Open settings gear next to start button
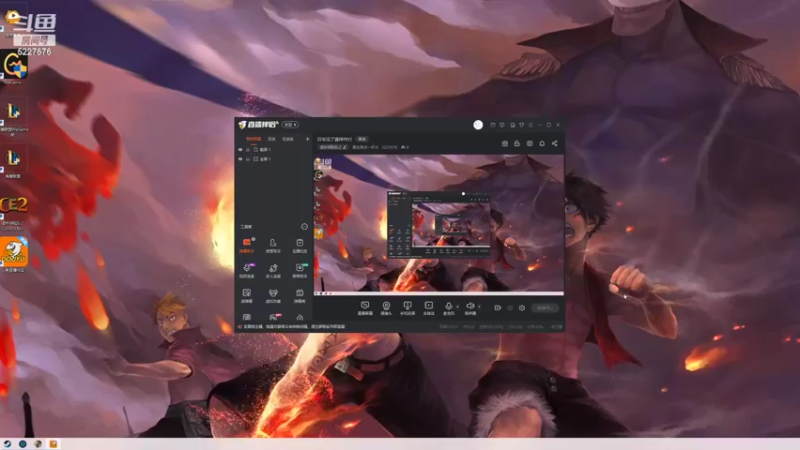800x450 pixels. [x=521, y=308]
